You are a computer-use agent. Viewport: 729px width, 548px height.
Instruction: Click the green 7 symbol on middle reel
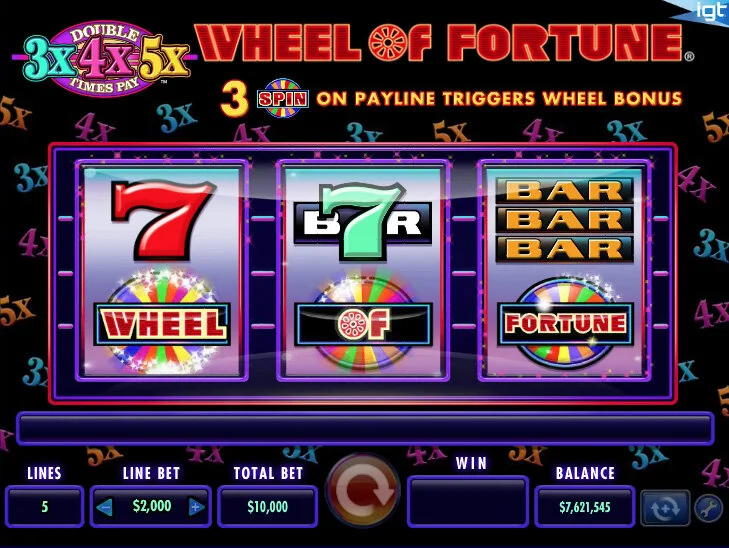[x=363, y=221]
